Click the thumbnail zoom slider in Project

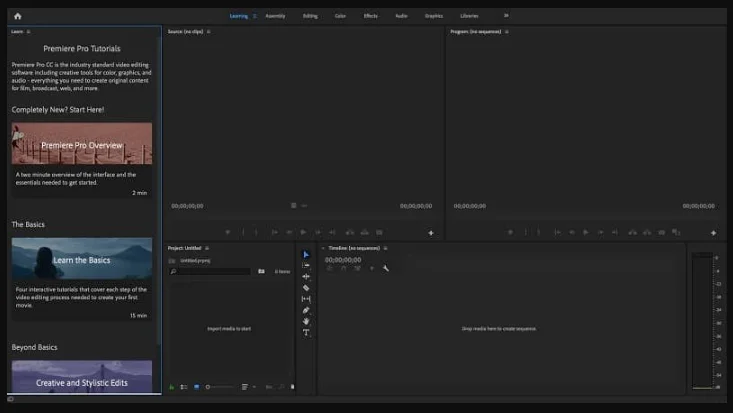(x=220, y=387)
